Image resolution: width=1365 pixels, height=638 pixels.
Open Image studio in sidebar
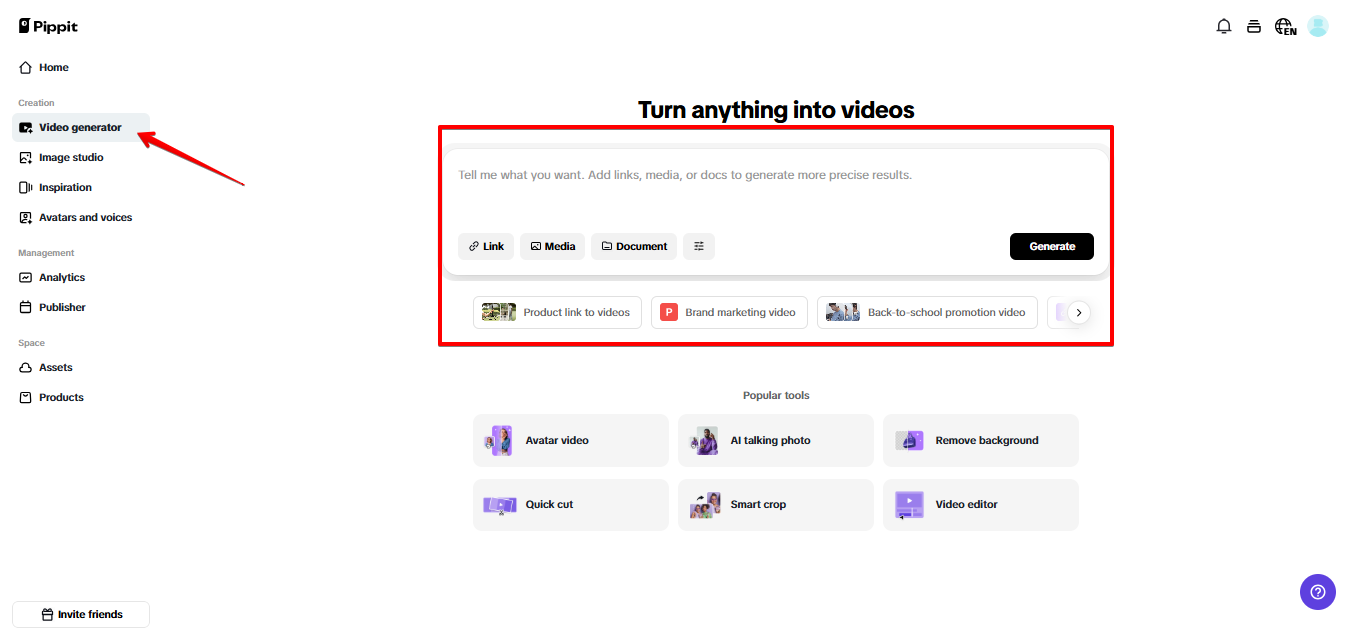point(81,157)
